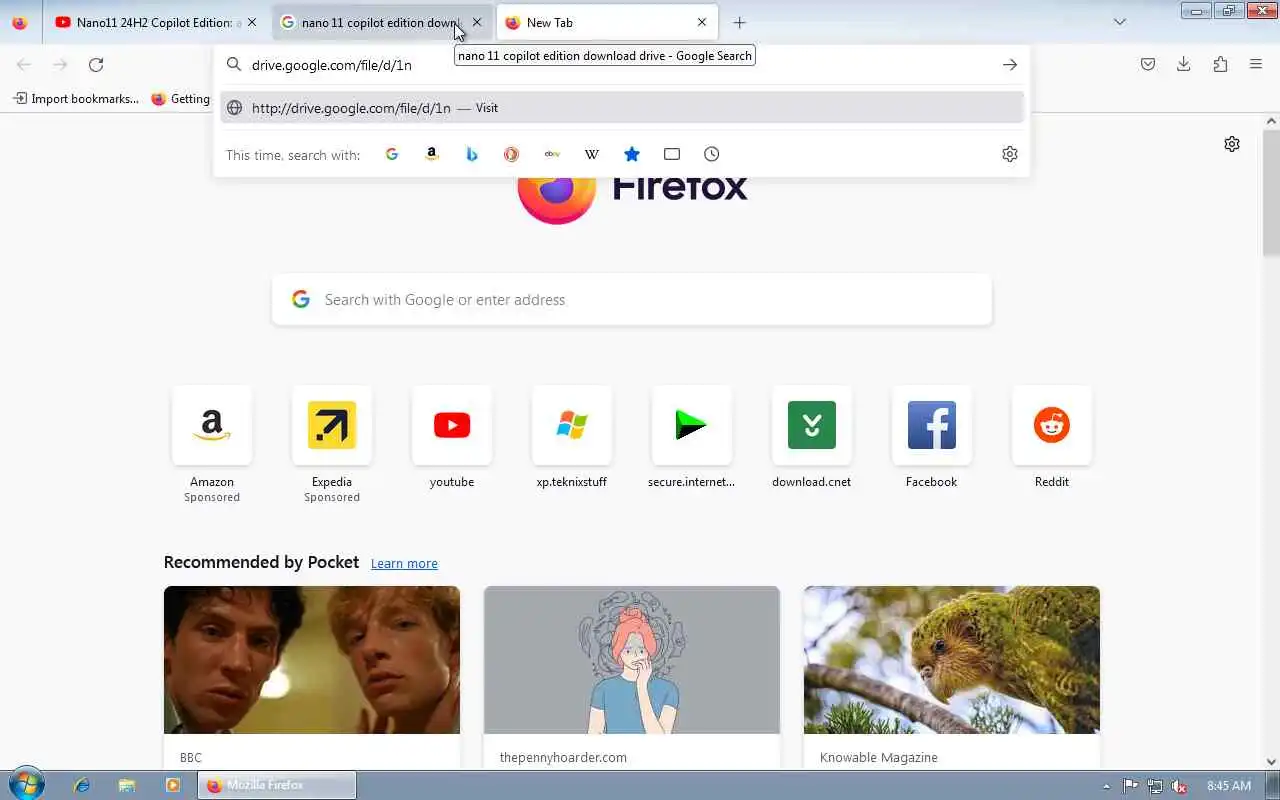Visit the drive.google.com/file/d/1n suggestion
Viewport: 1280px width, 800px height.
pyautogui.click(x=622, y=108)
